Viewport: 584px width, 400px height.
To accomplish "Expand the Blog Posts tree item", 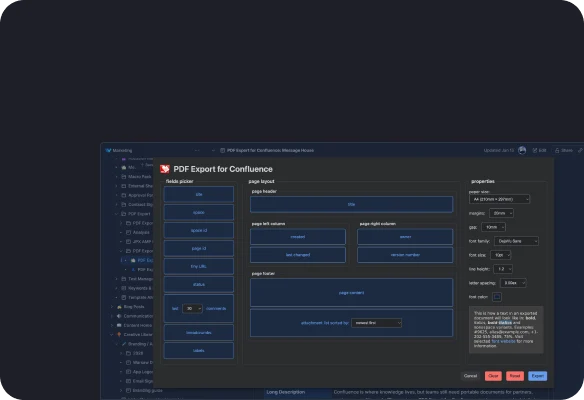I will tap(111, 307).
